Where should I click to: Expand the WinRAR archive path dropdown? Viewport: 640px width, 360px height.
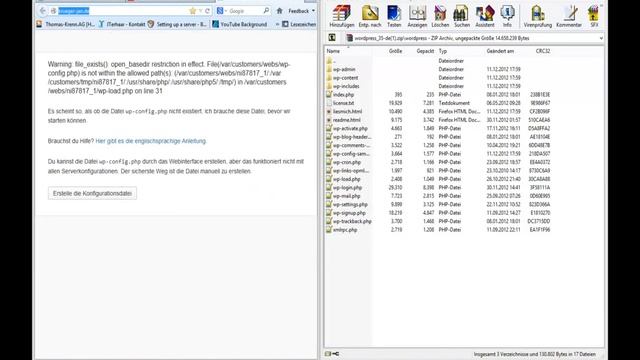[601, 38]
